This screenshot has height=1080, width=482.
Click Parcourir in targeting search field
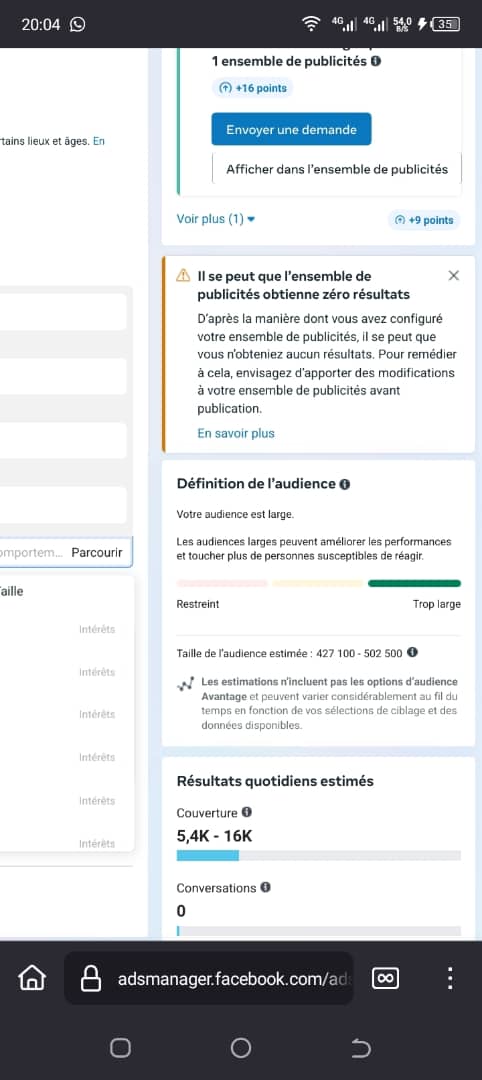point(96,552)
